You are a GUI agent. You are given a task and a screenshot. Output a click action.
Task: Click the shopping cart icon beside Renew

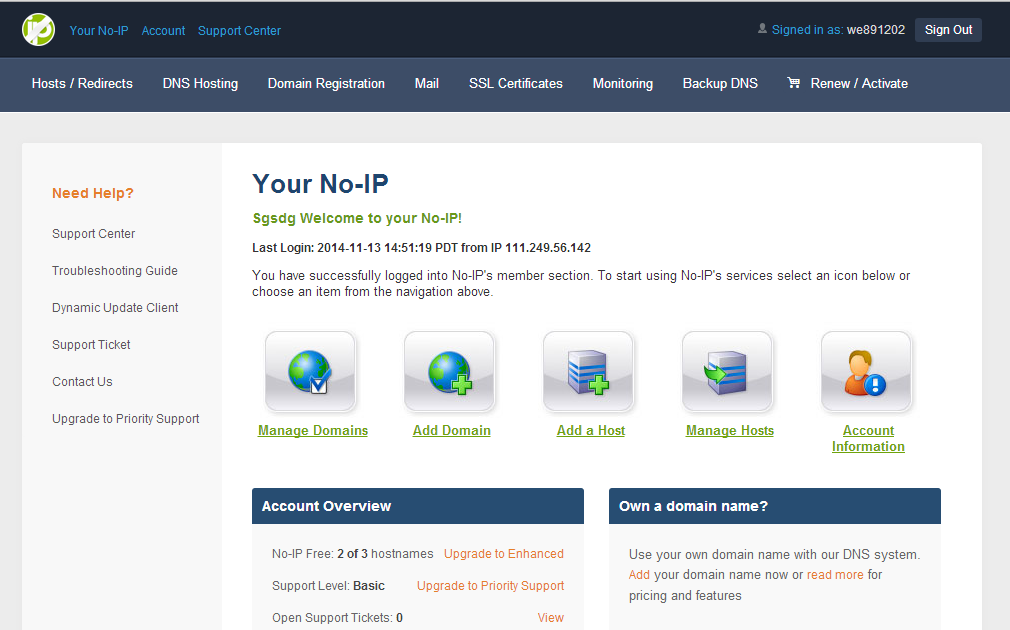tap(794, 84)
